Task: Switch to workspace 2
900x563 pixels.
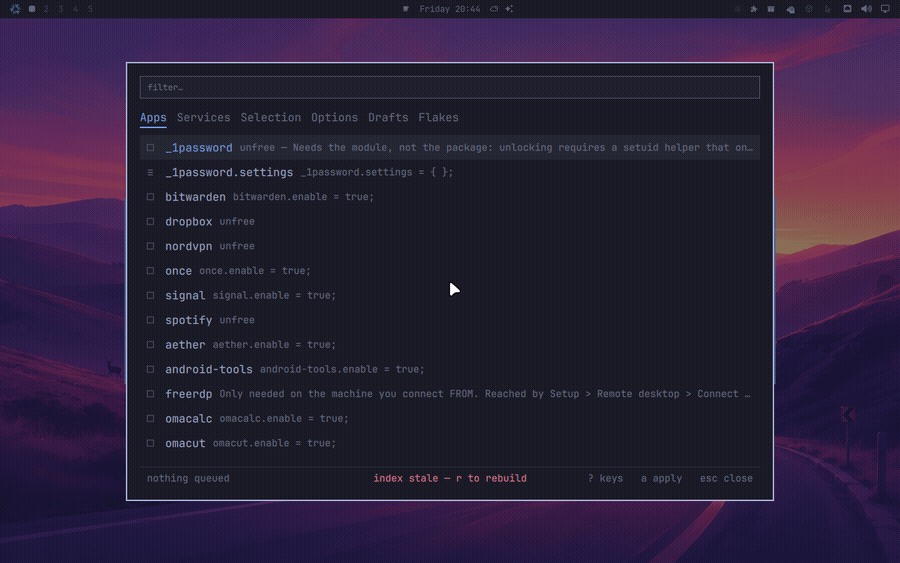Action: [x=46, y=9]
